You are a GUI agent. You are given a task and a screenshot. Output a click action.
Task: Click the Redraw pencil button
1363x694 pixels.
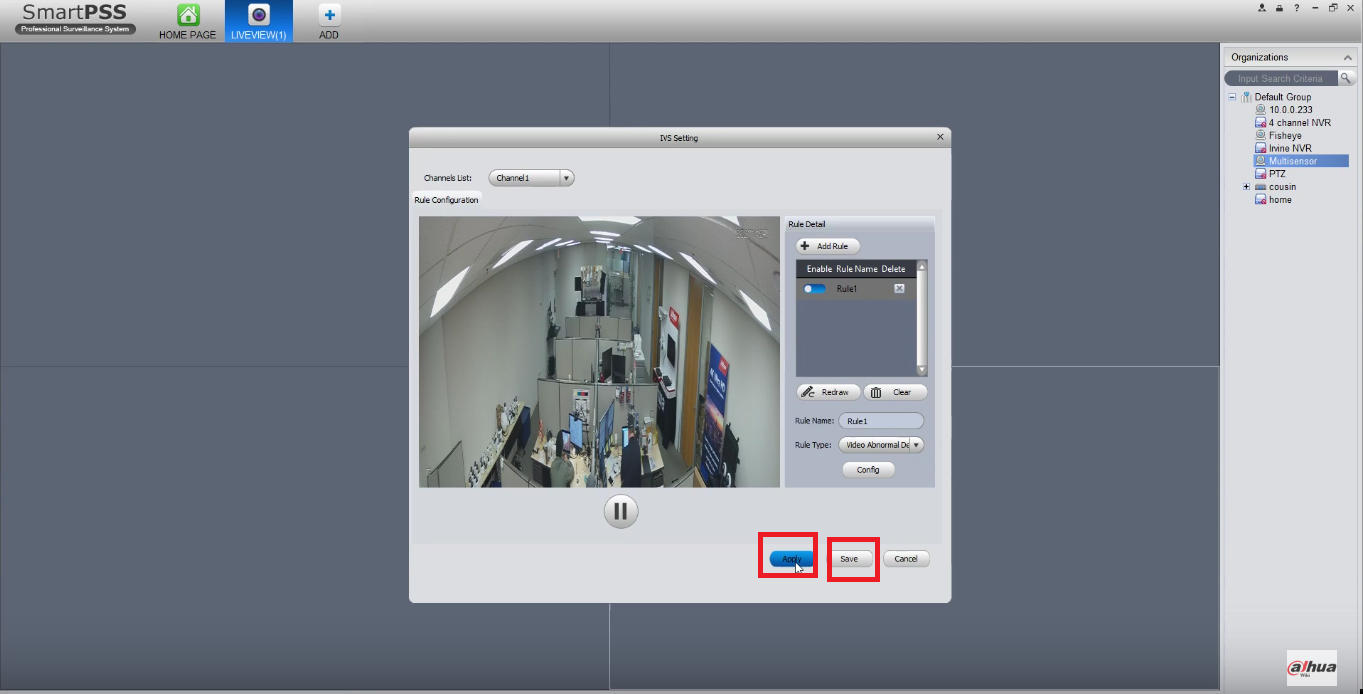(828, 392)
